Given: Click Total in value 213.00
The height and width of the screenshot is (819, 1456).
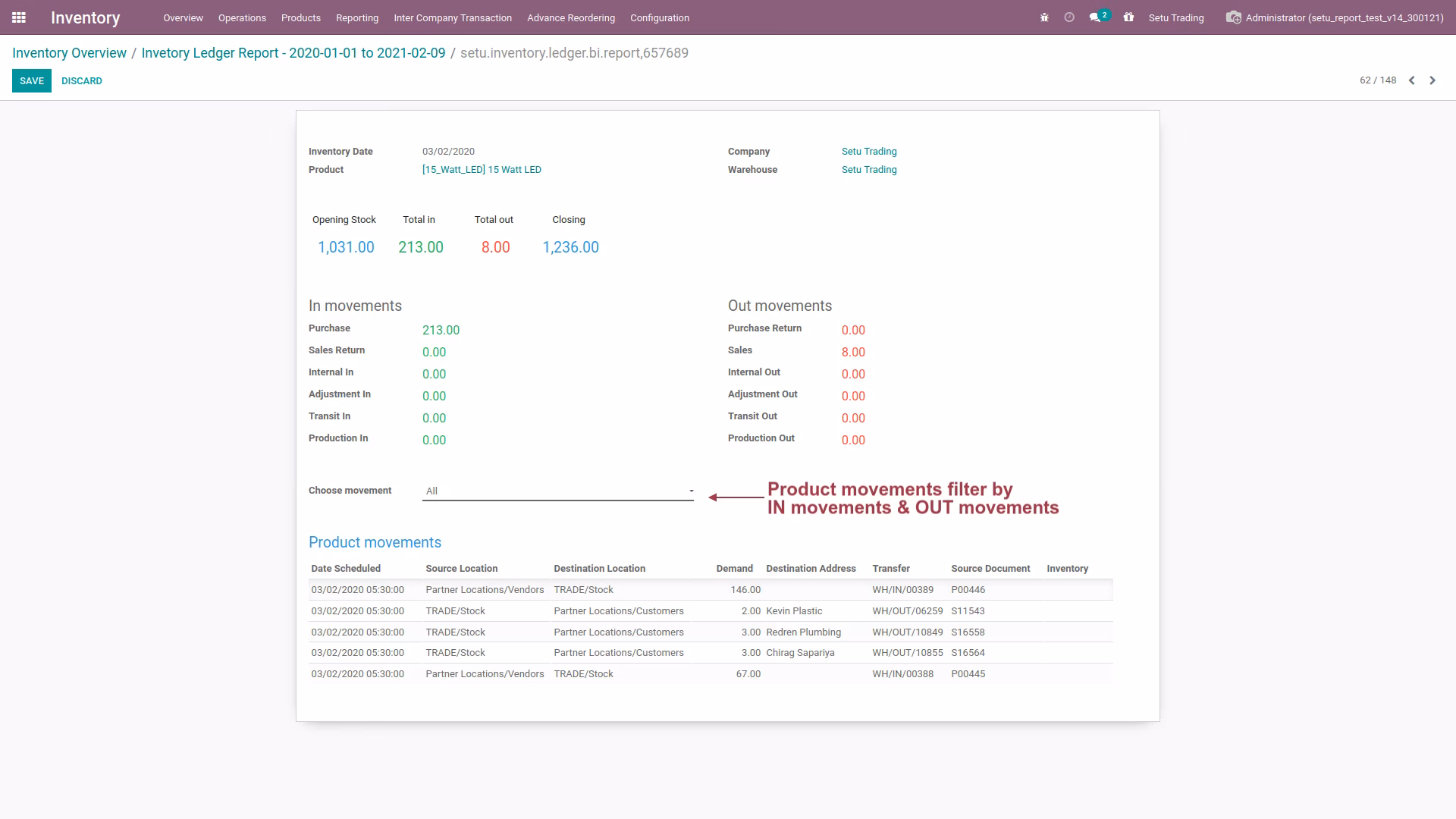Looking at the screenshot, I should (x=421, y=247).
